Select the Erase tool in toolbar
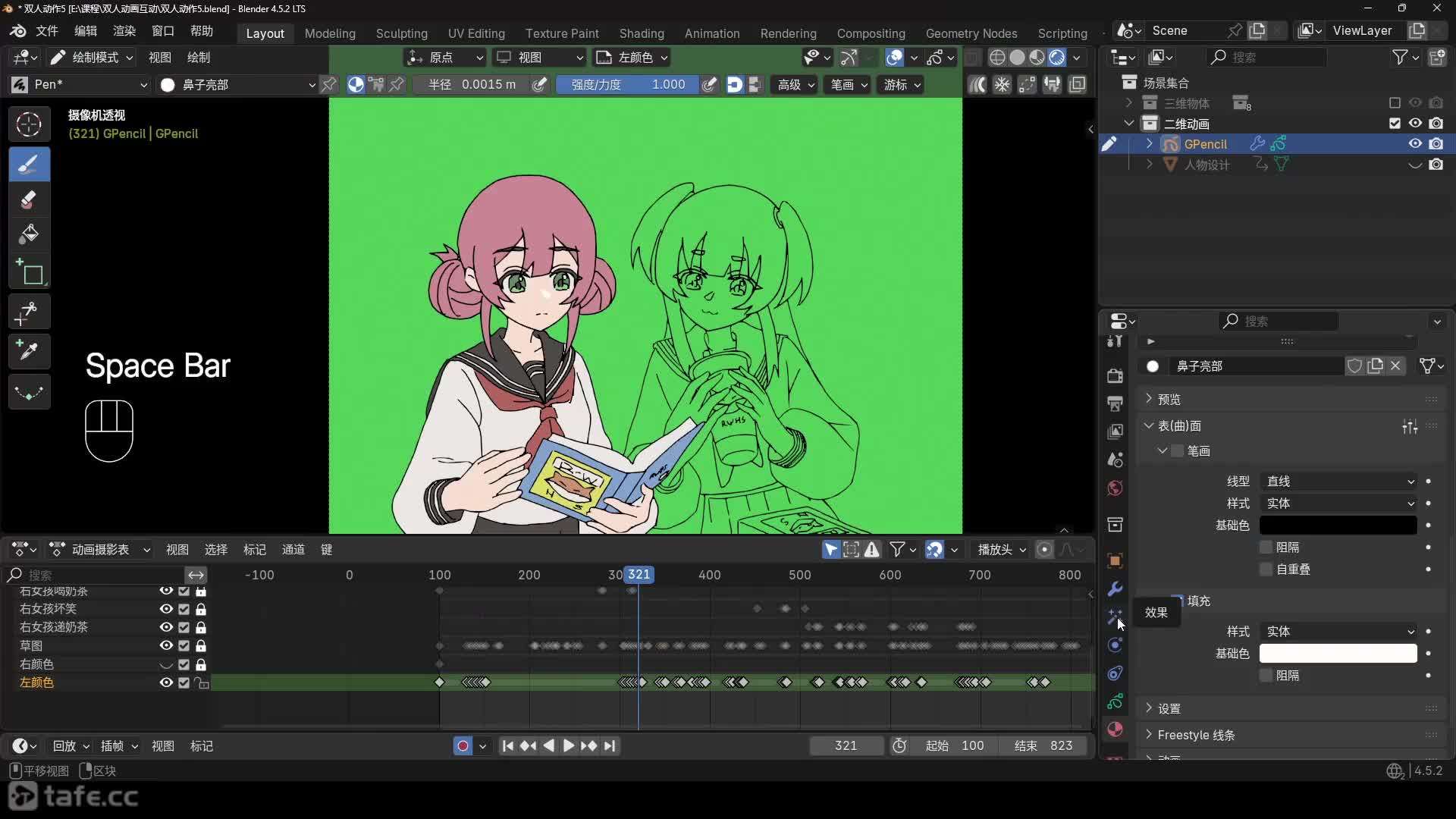Image resolution: width=1456 pixels, height=819 pixels. (29, 200)
